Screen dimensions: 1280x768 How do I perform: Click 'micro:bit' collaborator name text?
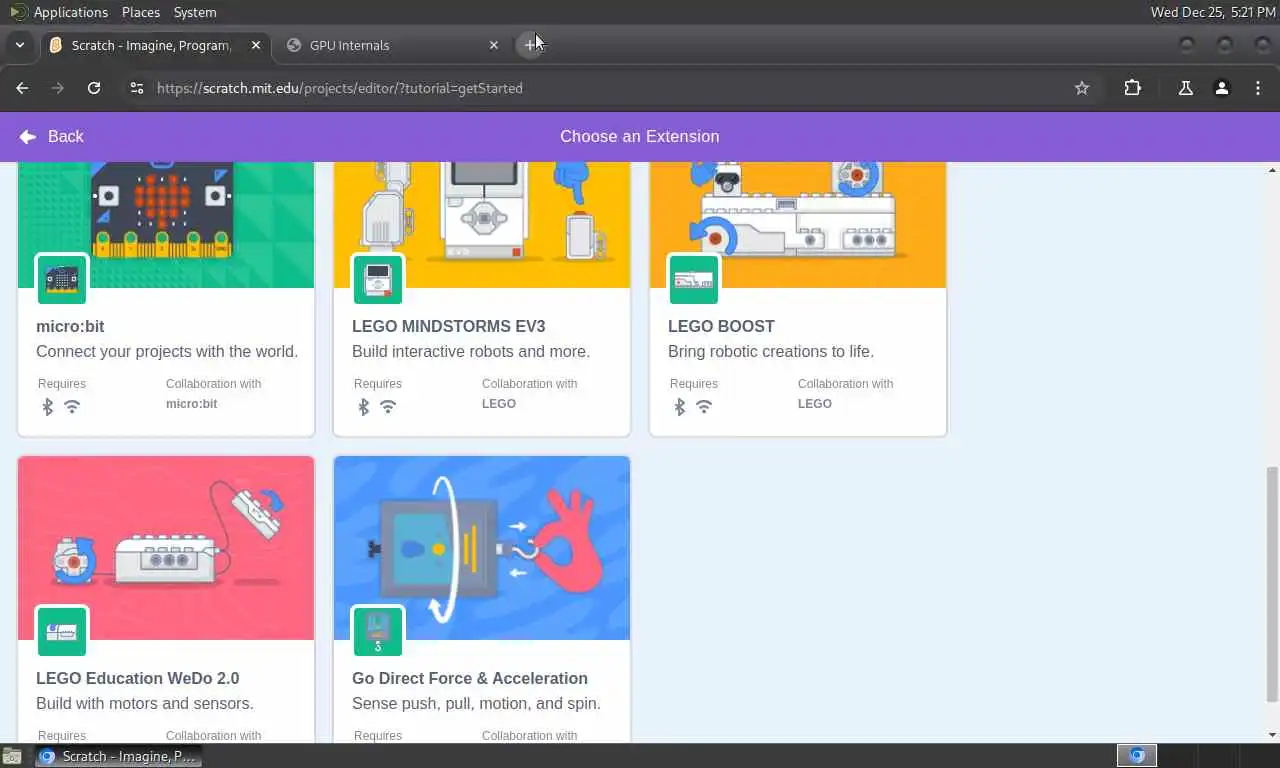click(191, 404)
